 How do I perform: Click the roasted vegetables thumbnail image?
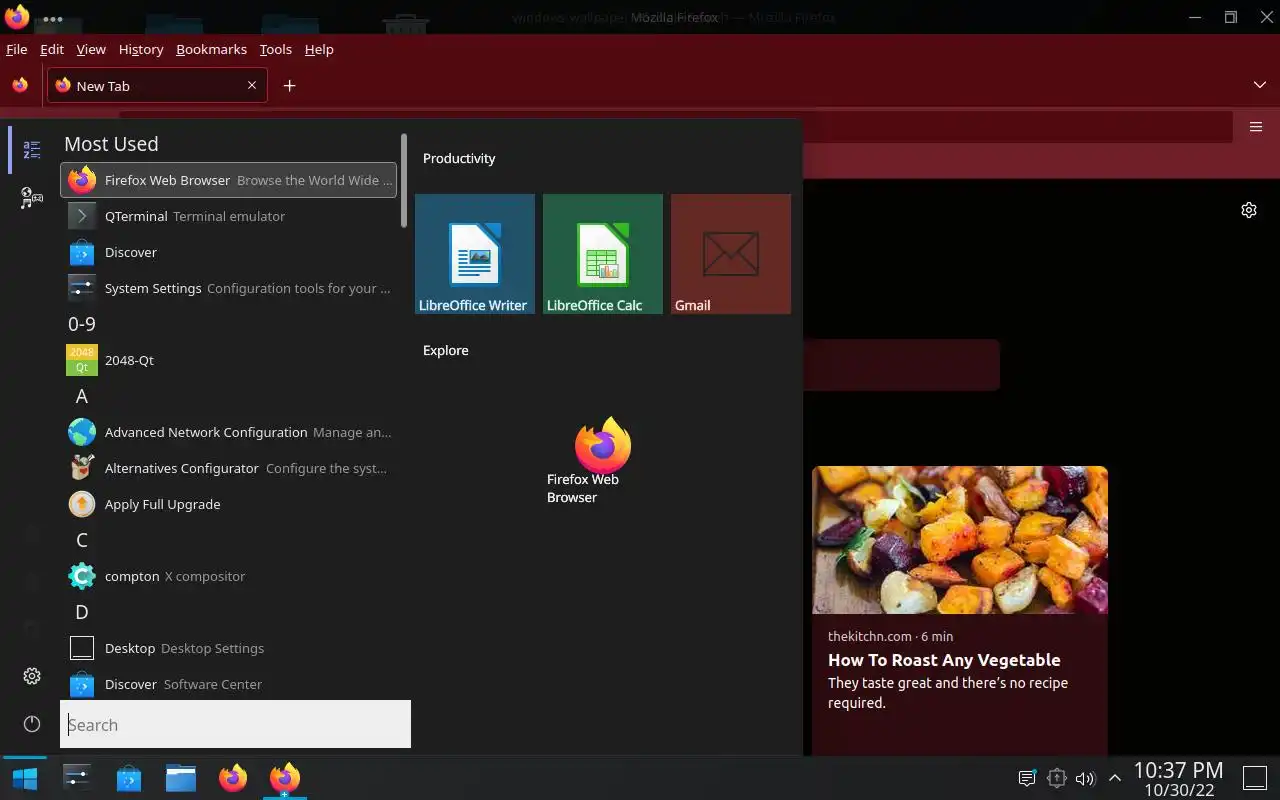tap(960, 540)
